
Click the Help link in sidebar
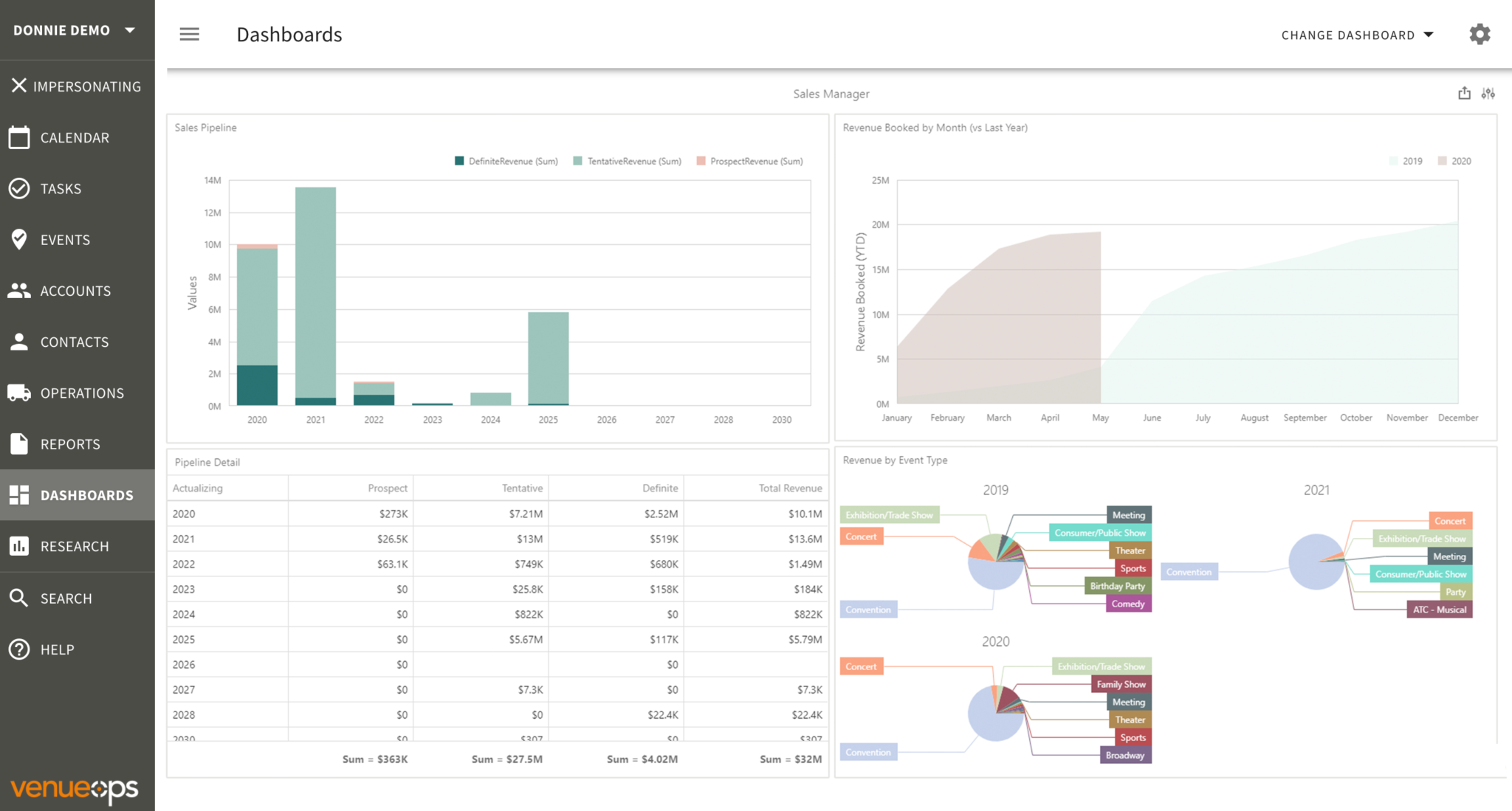click(x=57, y=649)
